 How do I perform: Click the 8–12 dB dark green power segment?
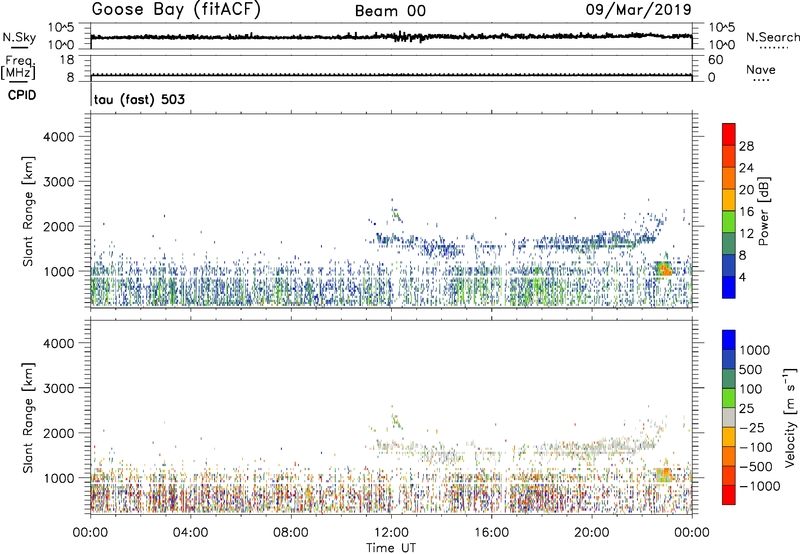(x=729, y=244)
